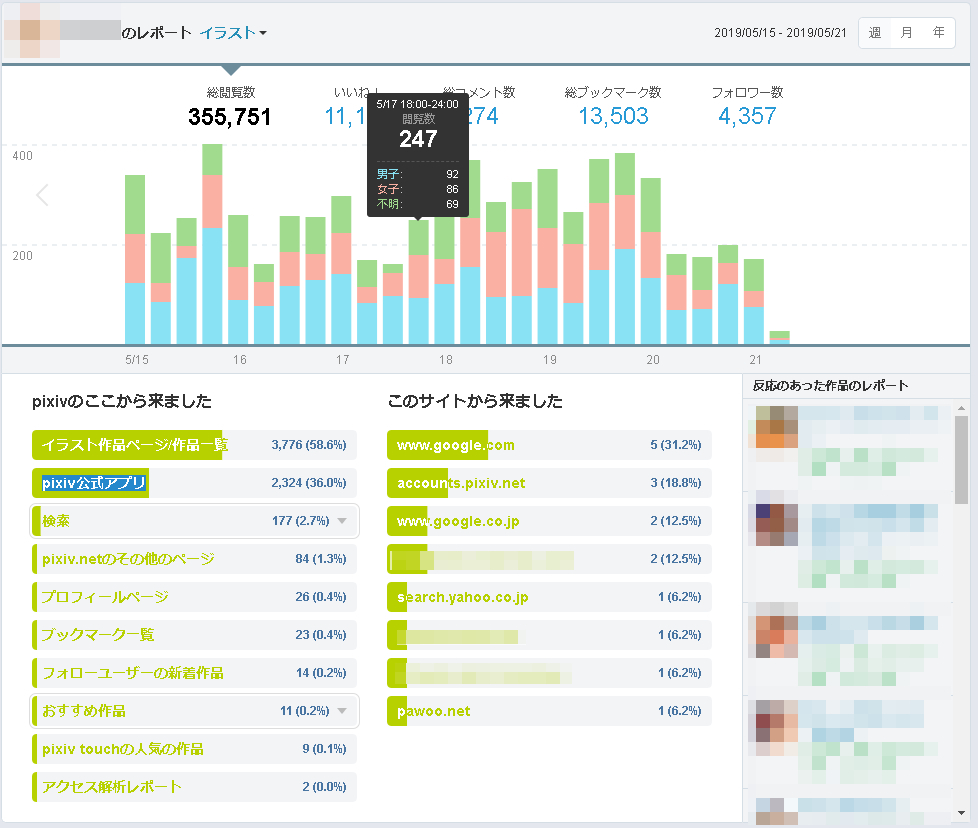Click the イラスト作品ページ/作品一覧 referrer row
This screenshot has width=978, height=828.
pos(194,445)
